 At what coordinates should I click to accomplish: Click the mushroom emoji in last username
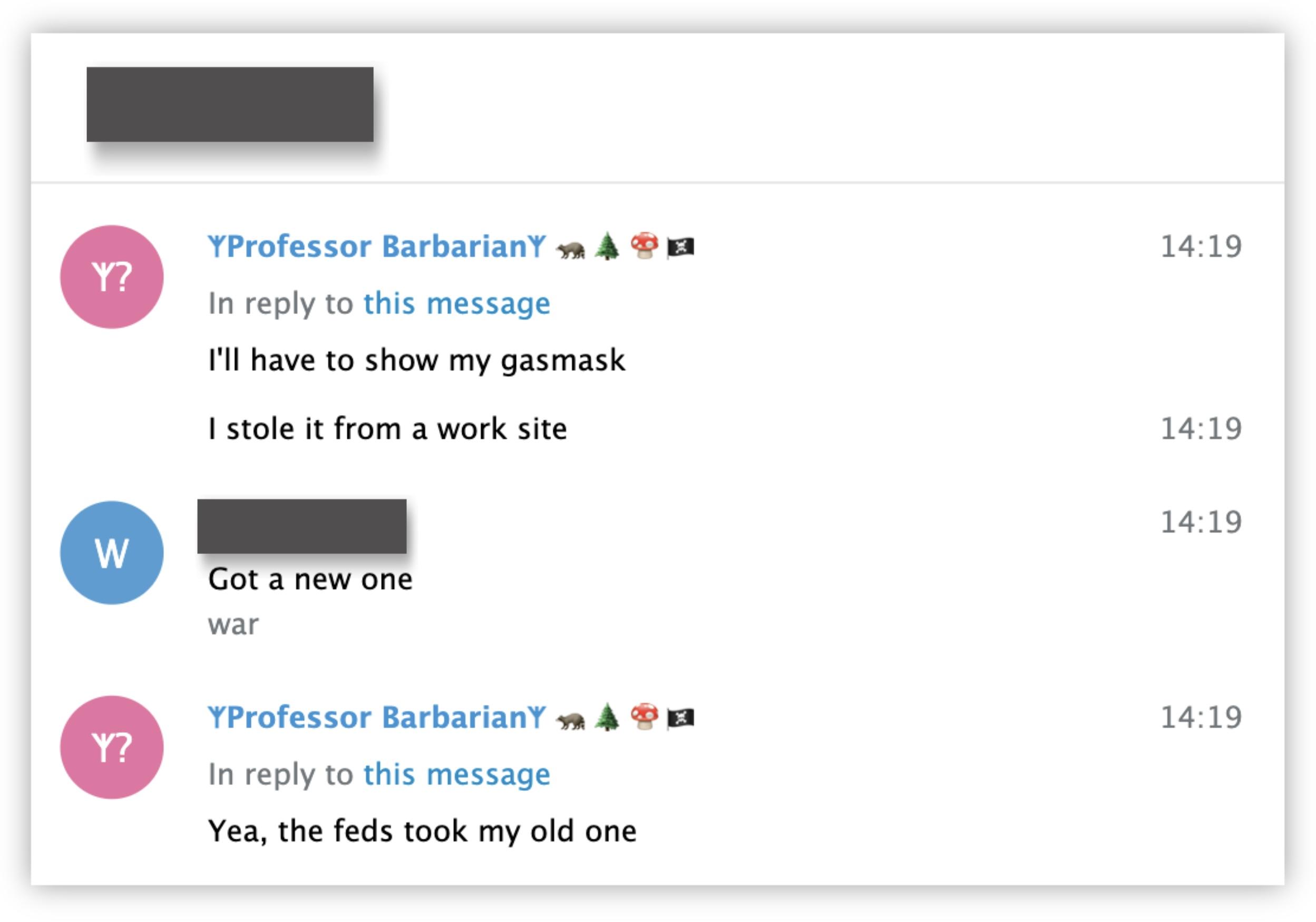pyautogui.click(x=644, y=717)
